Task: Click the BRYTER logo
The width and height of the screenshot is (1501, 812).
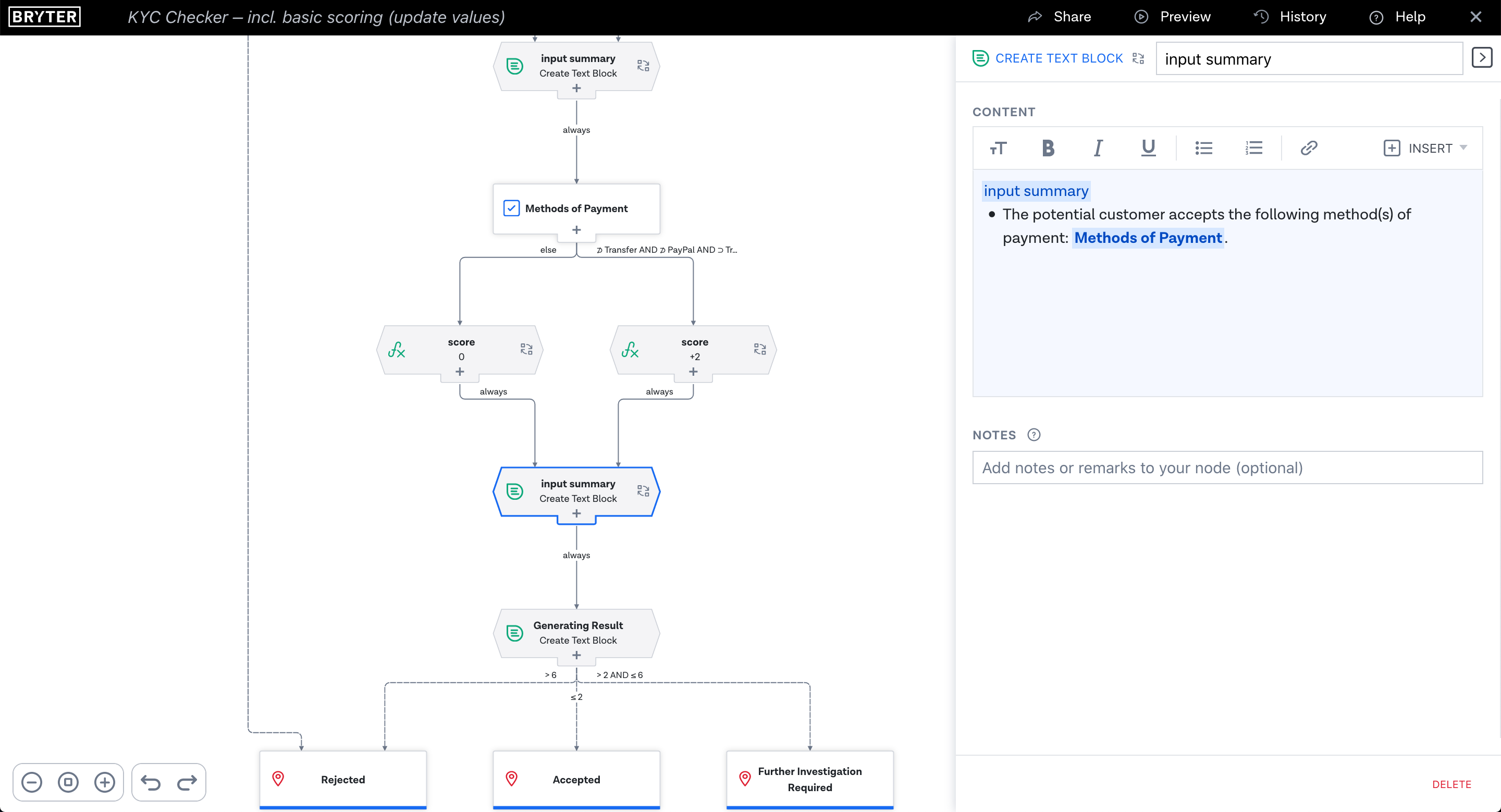Action: pos(44,17)
